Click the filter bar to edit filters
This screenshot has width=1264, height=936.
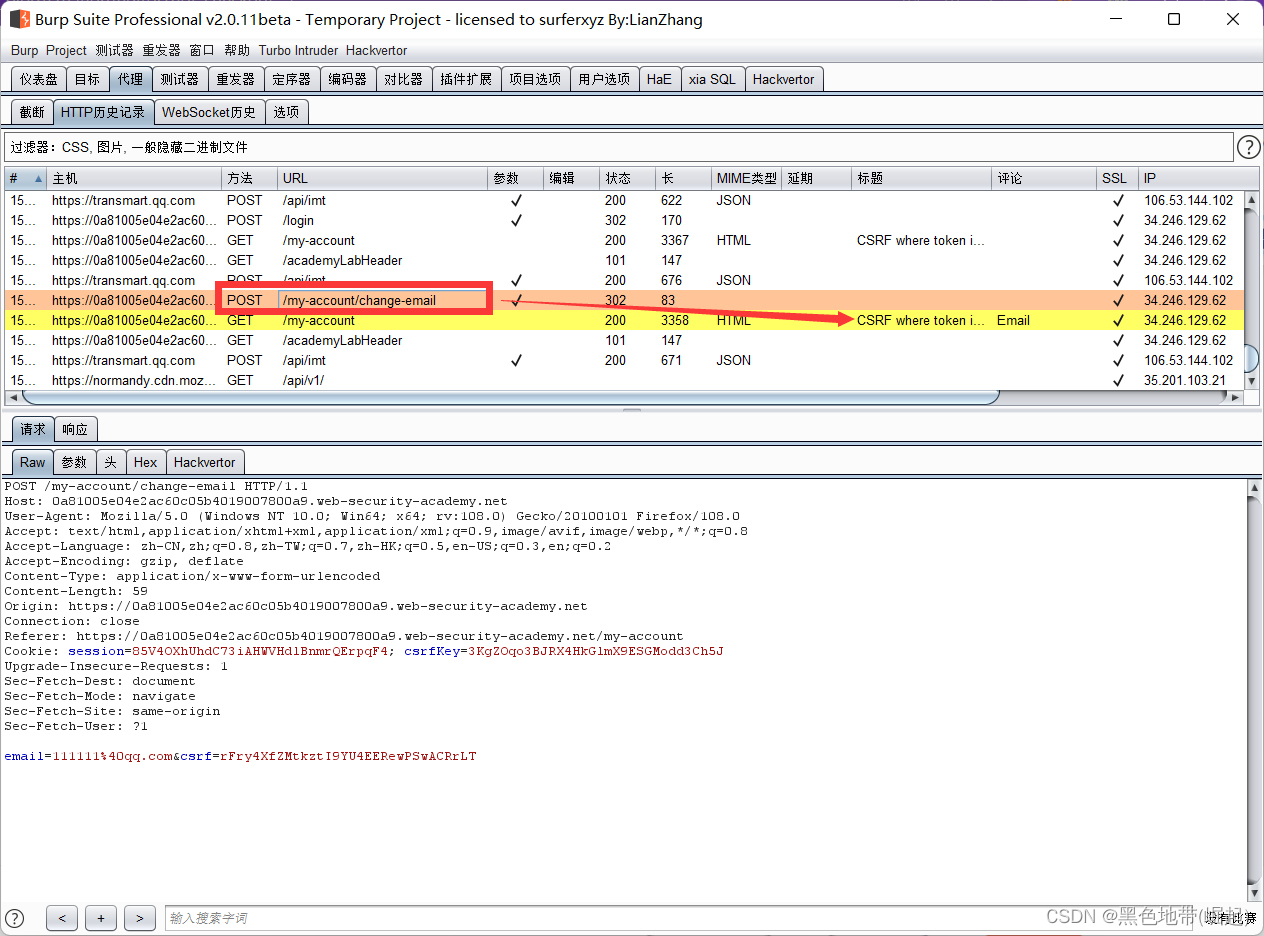618,147
